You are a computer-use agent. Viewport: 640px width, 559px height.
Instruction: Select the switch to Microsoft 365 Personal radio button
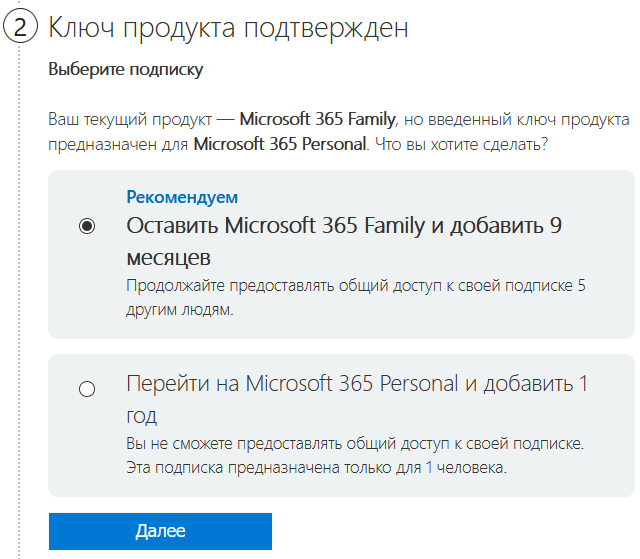click(87, 388)
